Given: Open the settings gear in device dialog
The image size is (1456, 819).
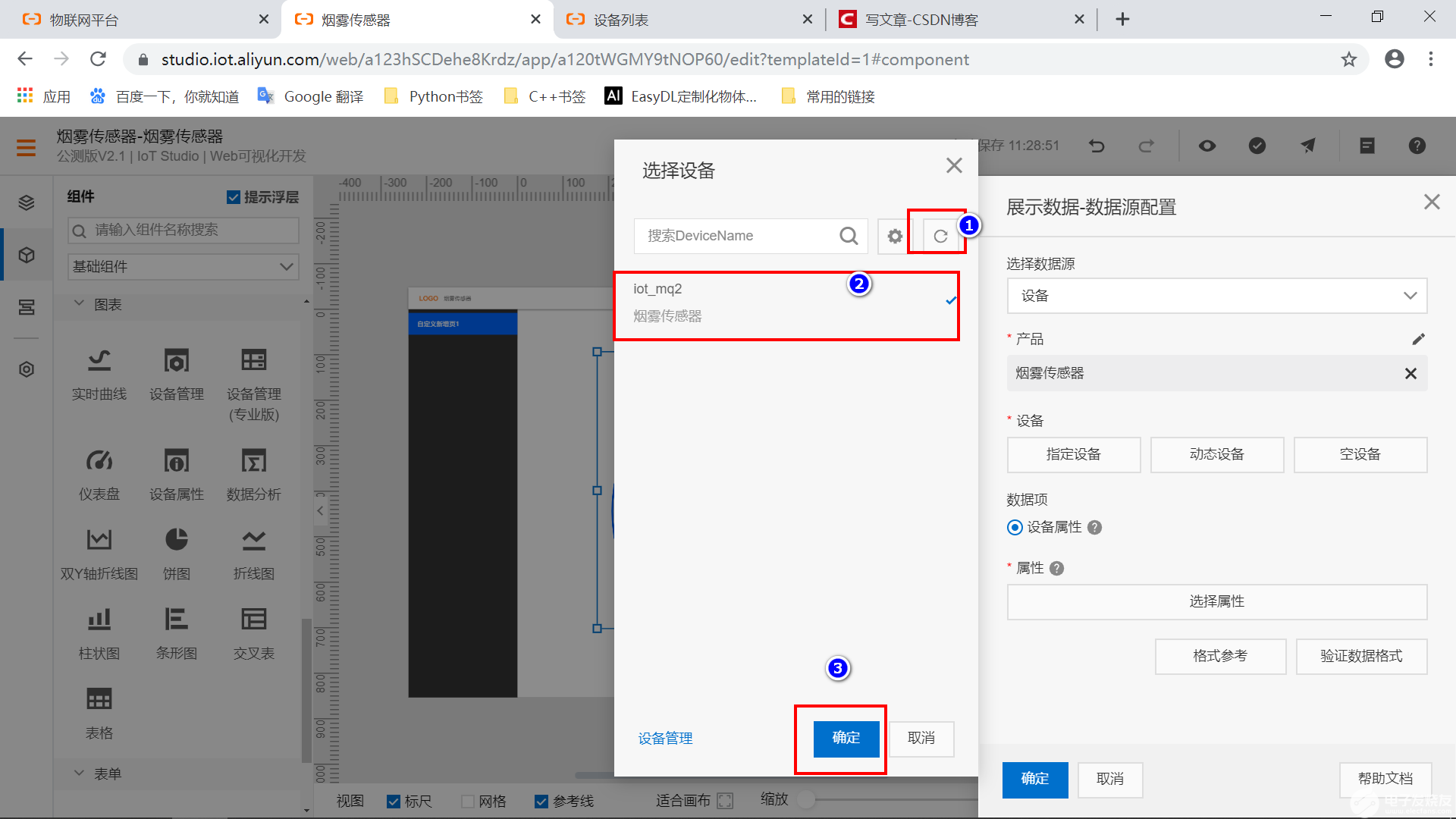Looking at the screenshot, I should pos(893,236).
